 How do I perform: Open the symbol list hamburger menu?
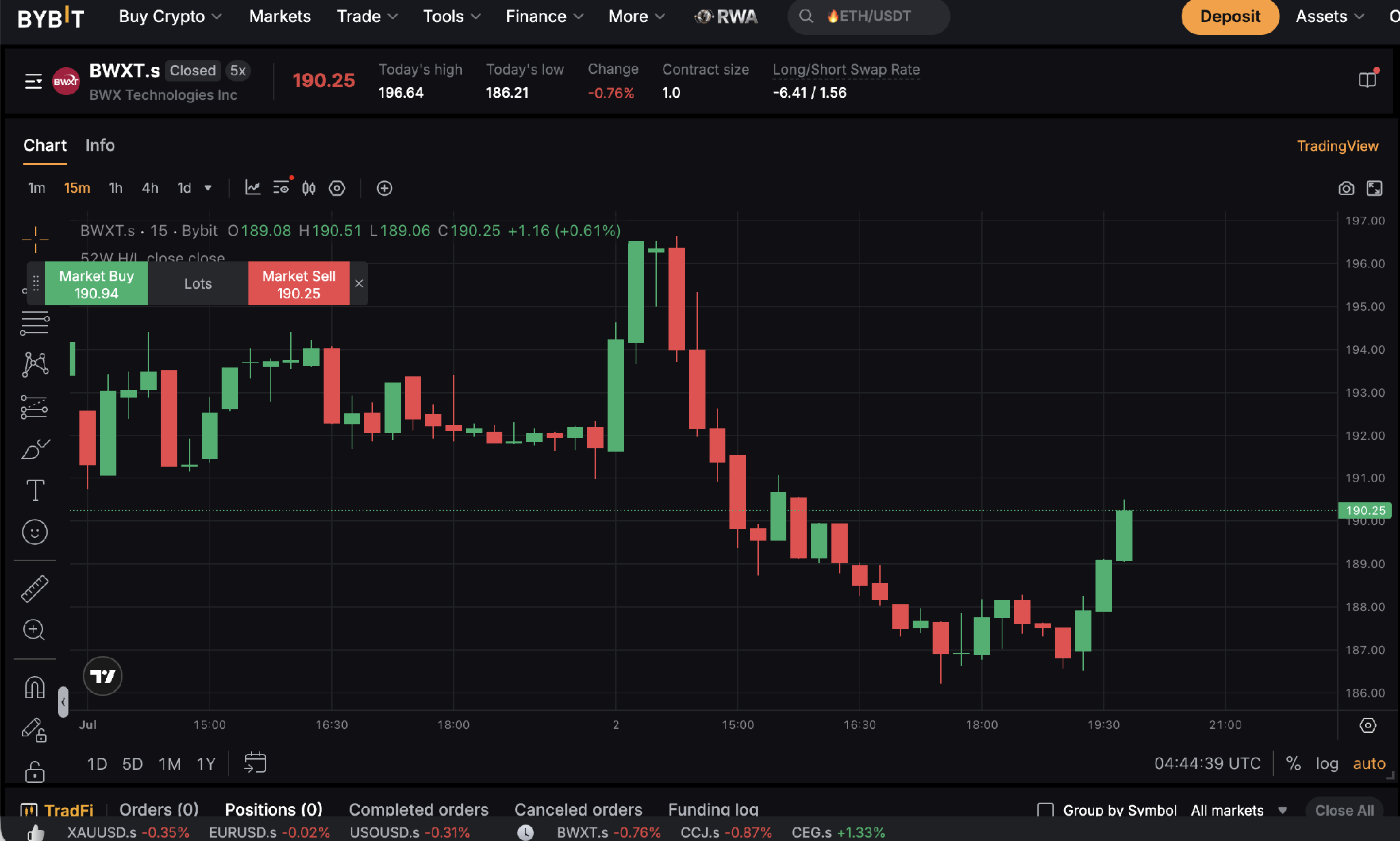(x=33, y=82)
